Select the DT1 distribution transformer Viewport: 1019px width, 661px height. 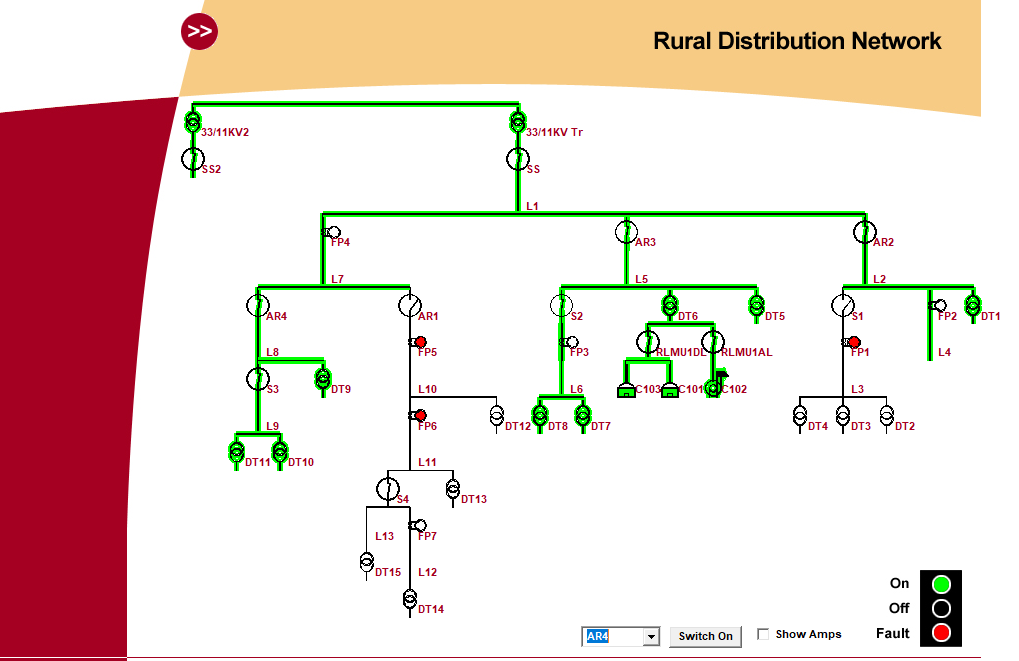tap(973, 305)
